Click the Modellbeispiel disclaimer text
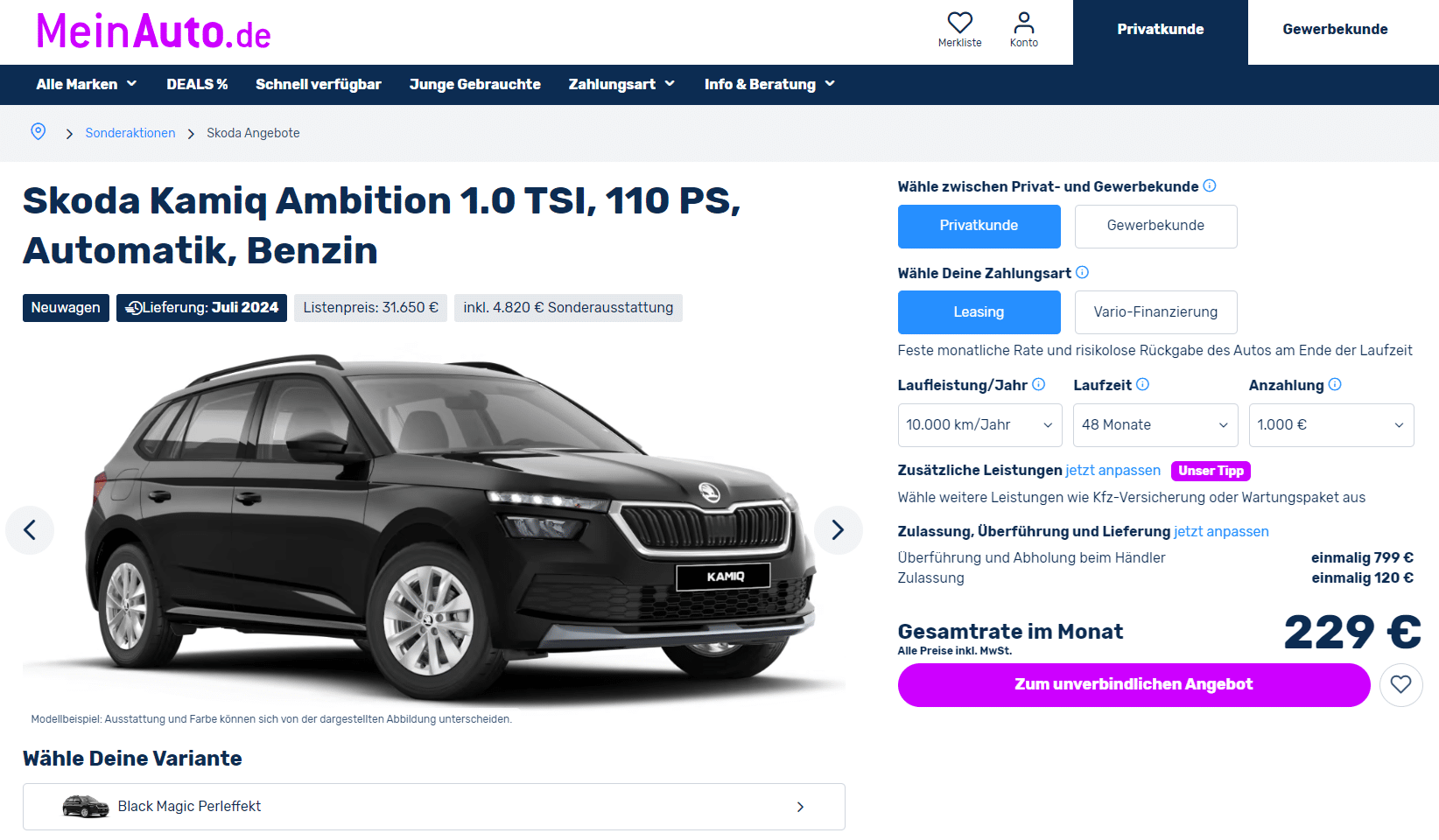This screenshot has width=1439, height=840. (x=271, y=719)
